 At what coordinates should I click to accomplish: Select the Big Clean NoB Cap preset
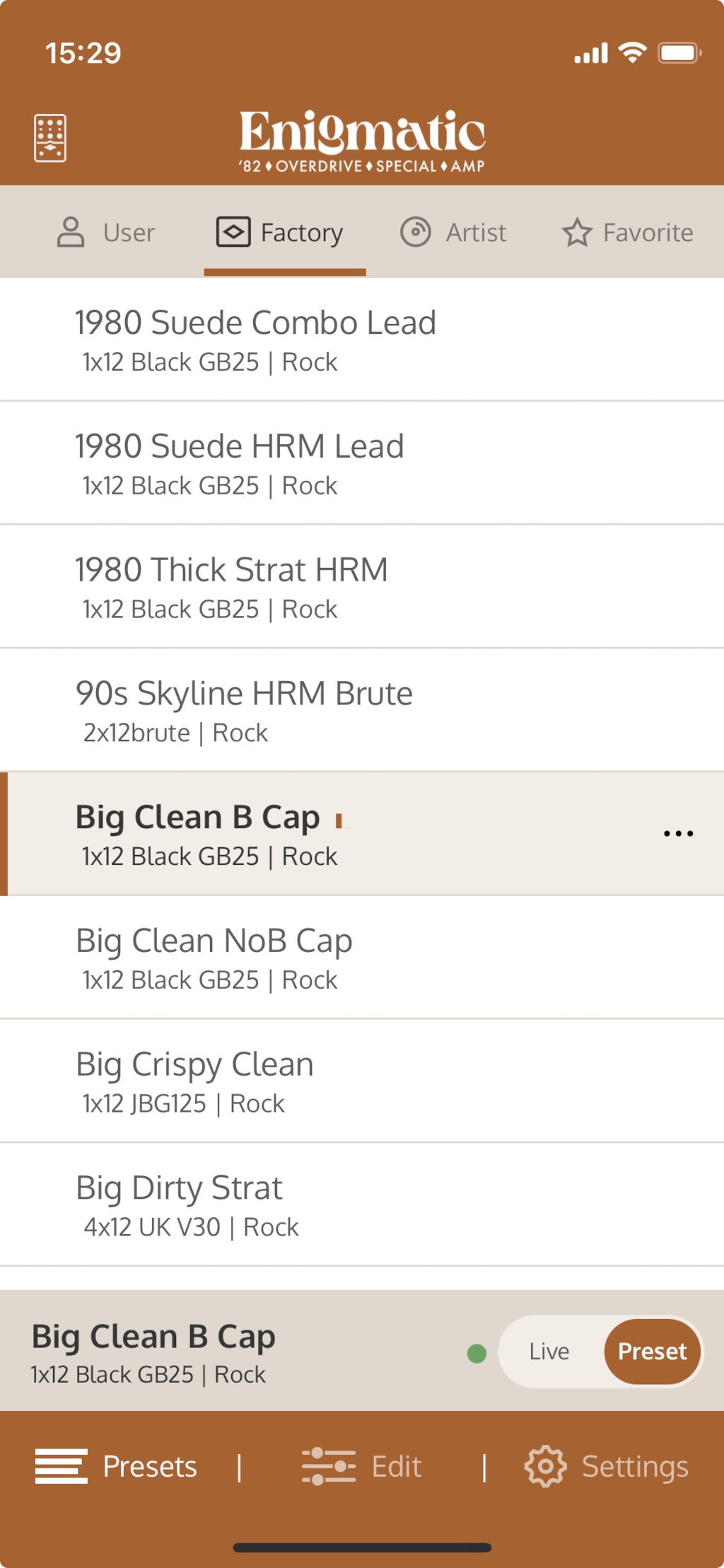[214, 958]
